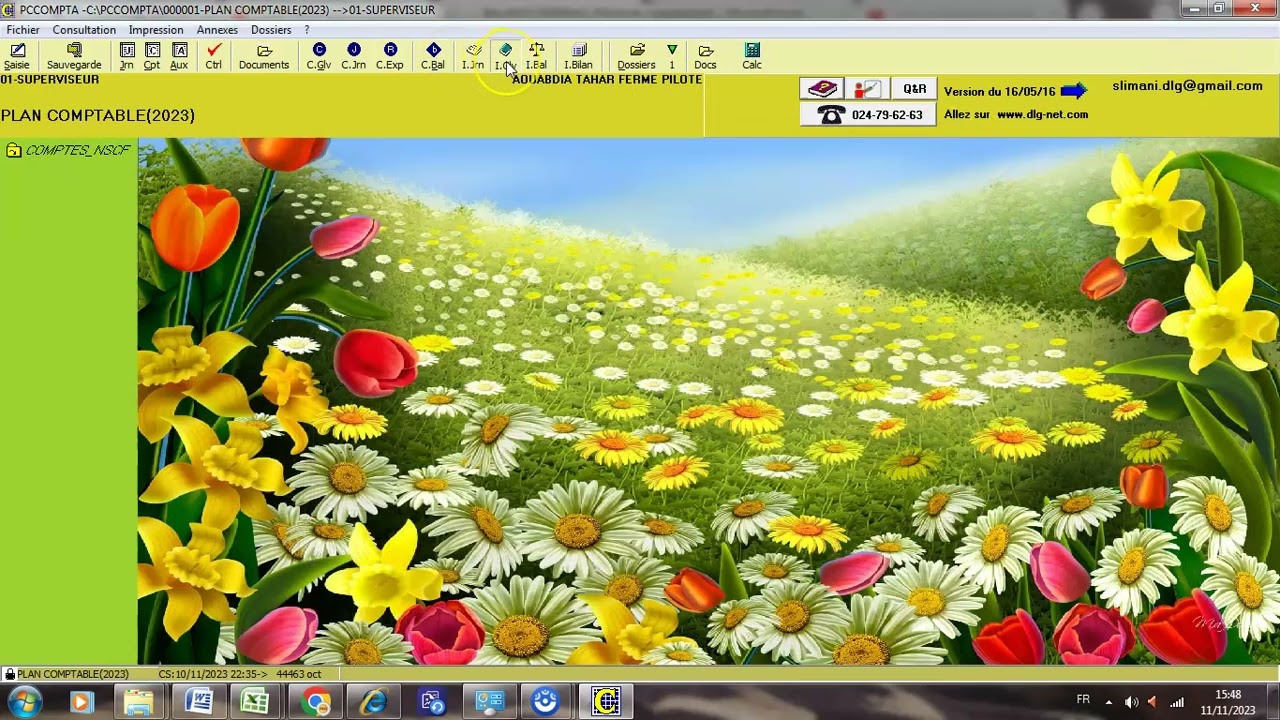Print the balance sheet with I.Bilan
Image resolution: width=1280 pixels, height=720 pixels.
click(579, 57)
